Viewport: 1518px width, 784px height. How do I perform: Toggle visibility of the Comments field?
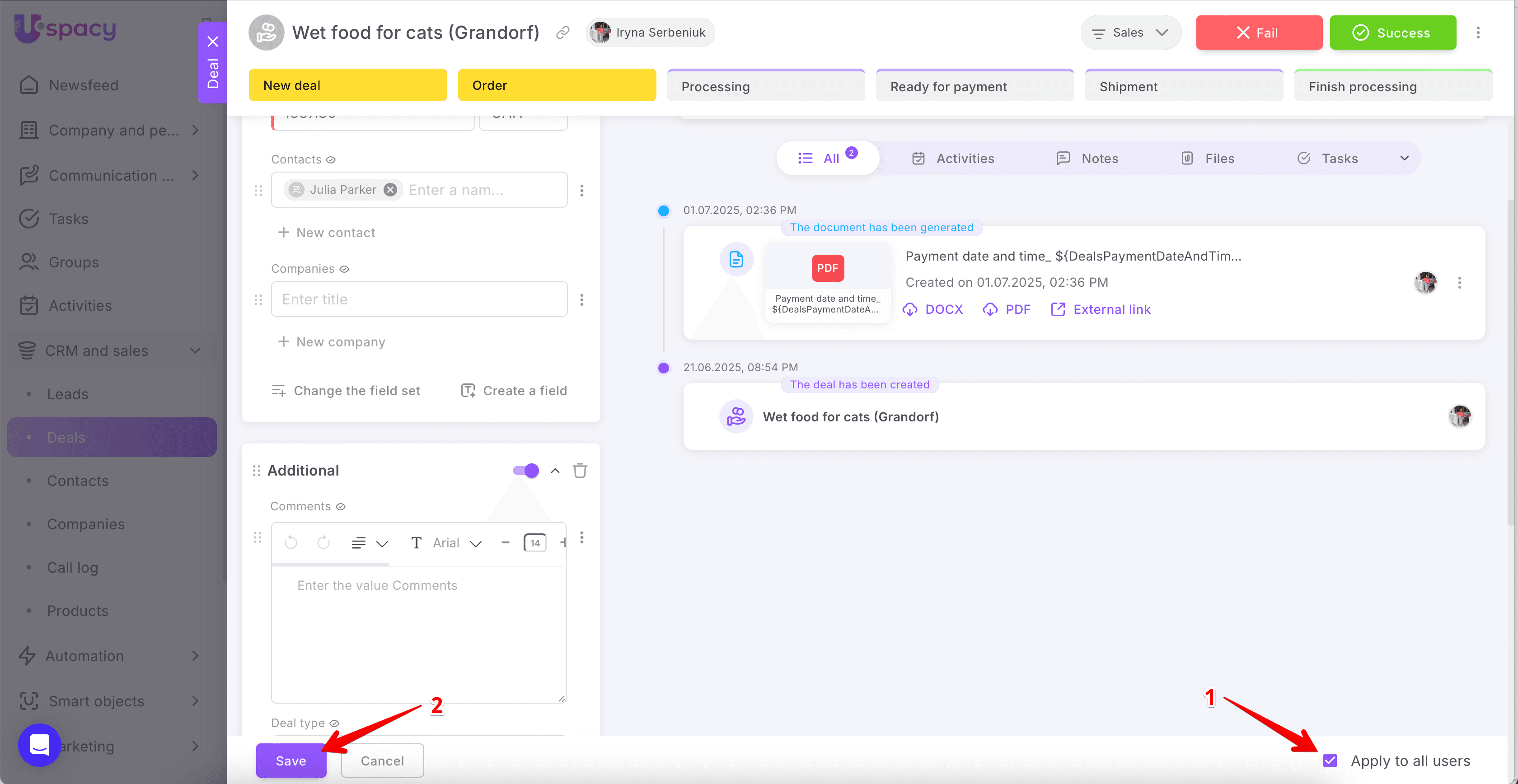pos(341,506)
